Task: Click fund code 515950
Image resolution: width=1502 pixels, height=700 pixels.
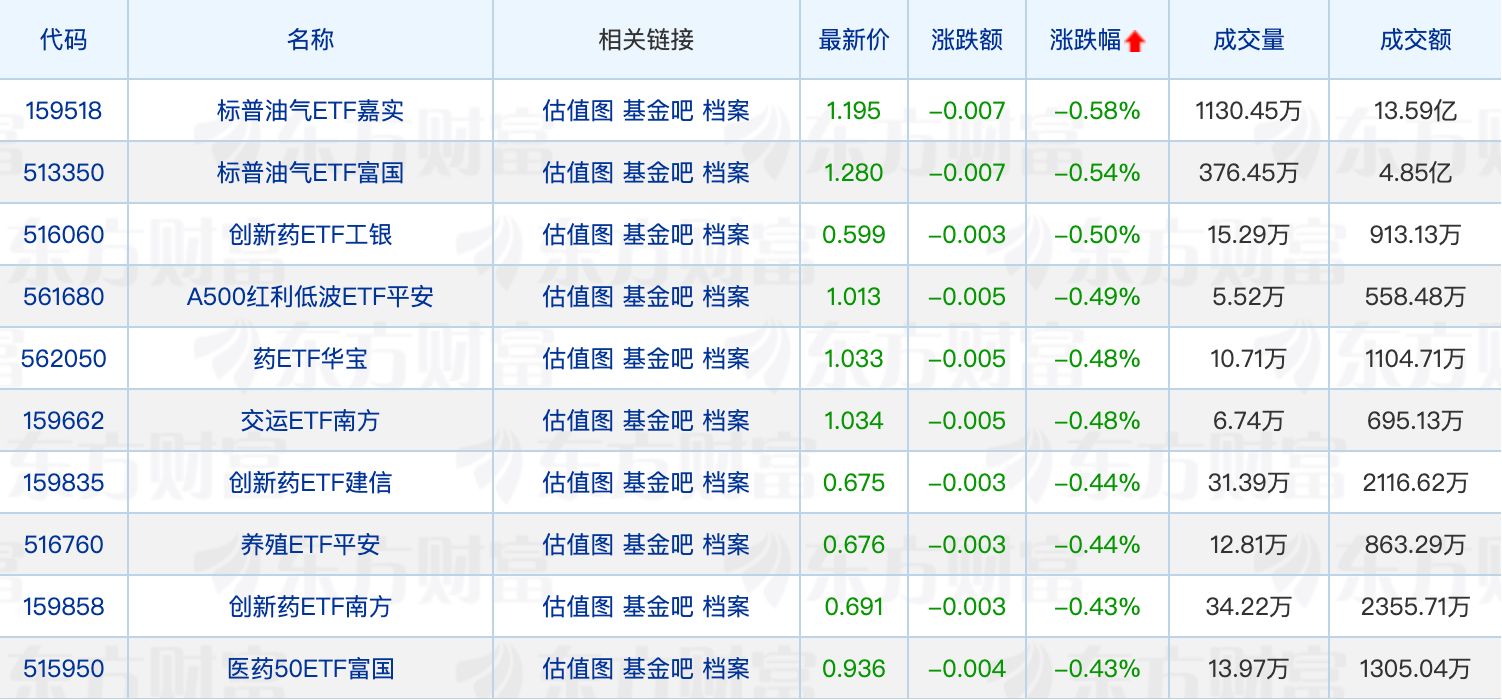Action: pos(63,668)
